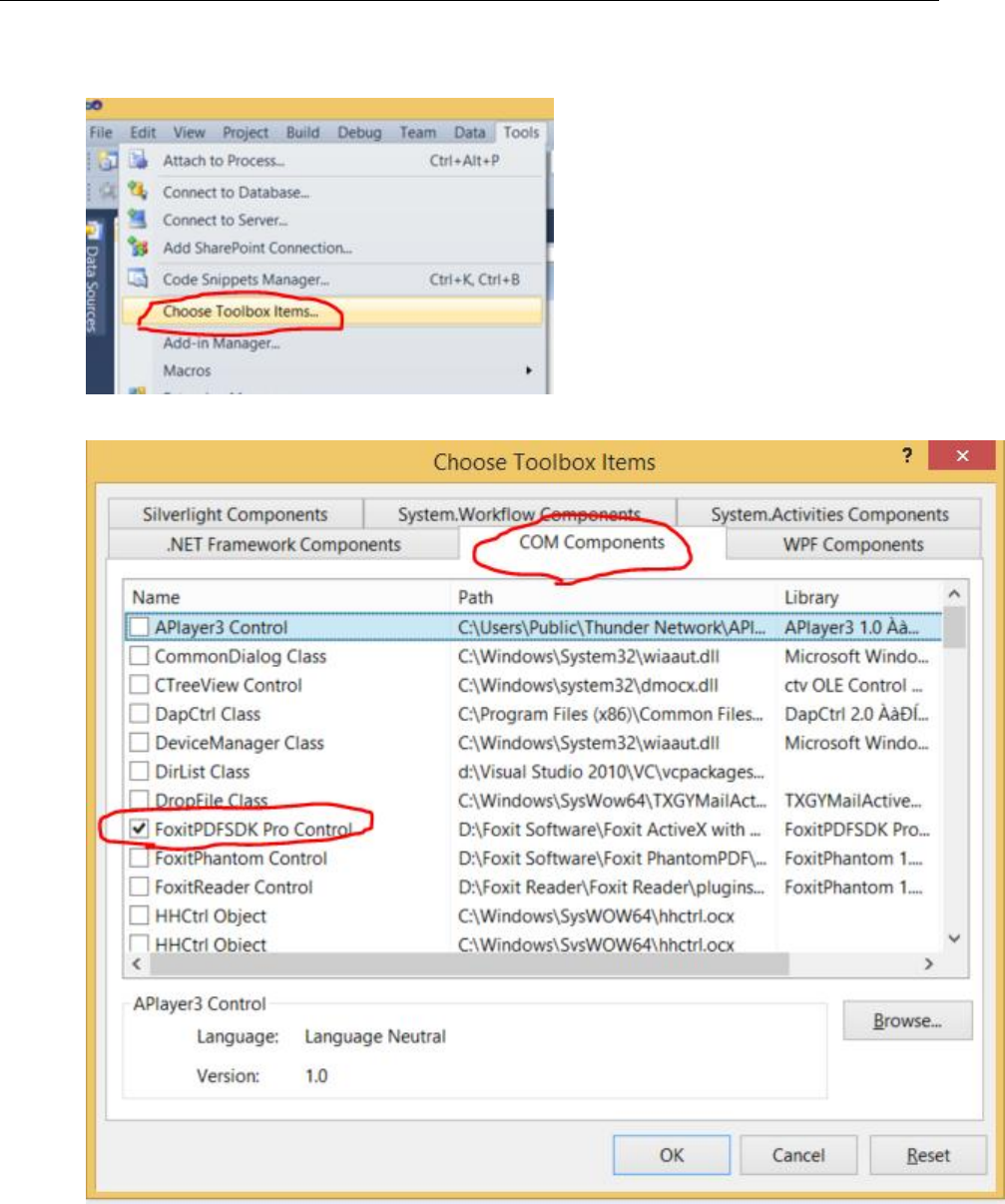Switch to Silverlight Components tab
Screen dimensions: 1005x1204
pos(236,515)
